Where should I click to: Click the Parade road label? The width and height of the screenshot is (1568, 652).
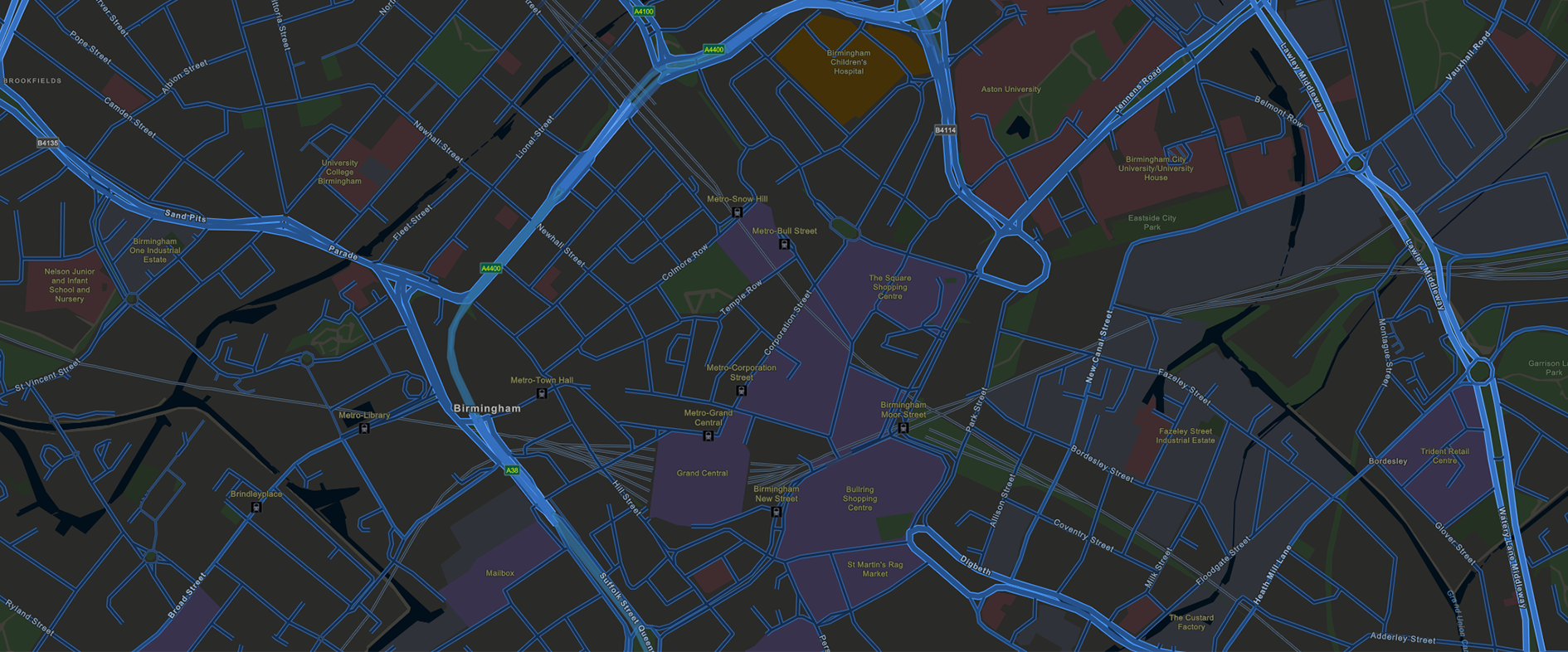click(x=343, y=252)
